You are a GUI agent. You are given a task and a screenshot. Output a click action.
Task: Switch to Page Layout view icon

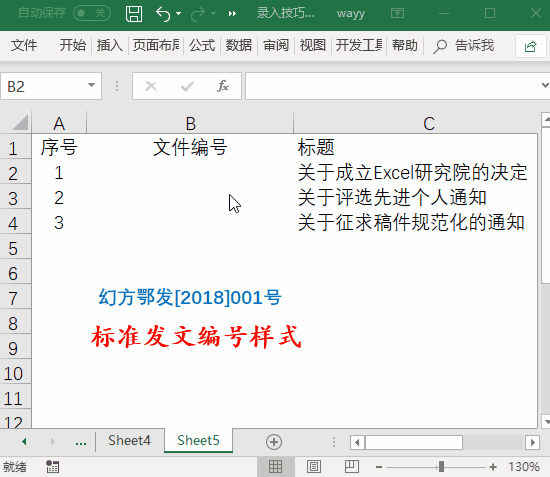(314, 467)
